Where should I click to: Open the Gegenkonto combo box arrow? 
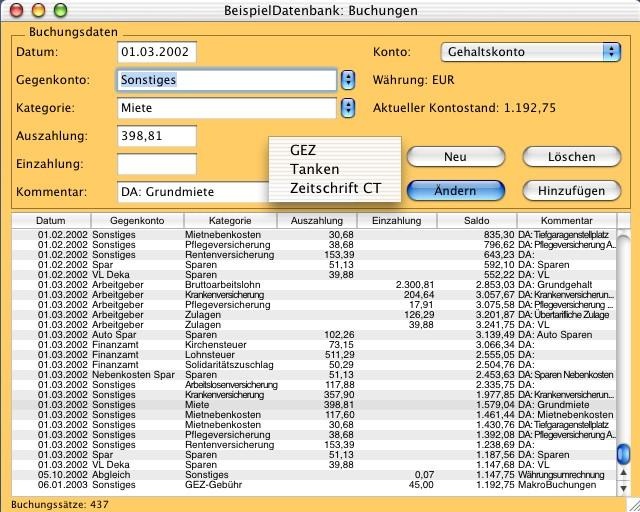[x=348, y=80]
